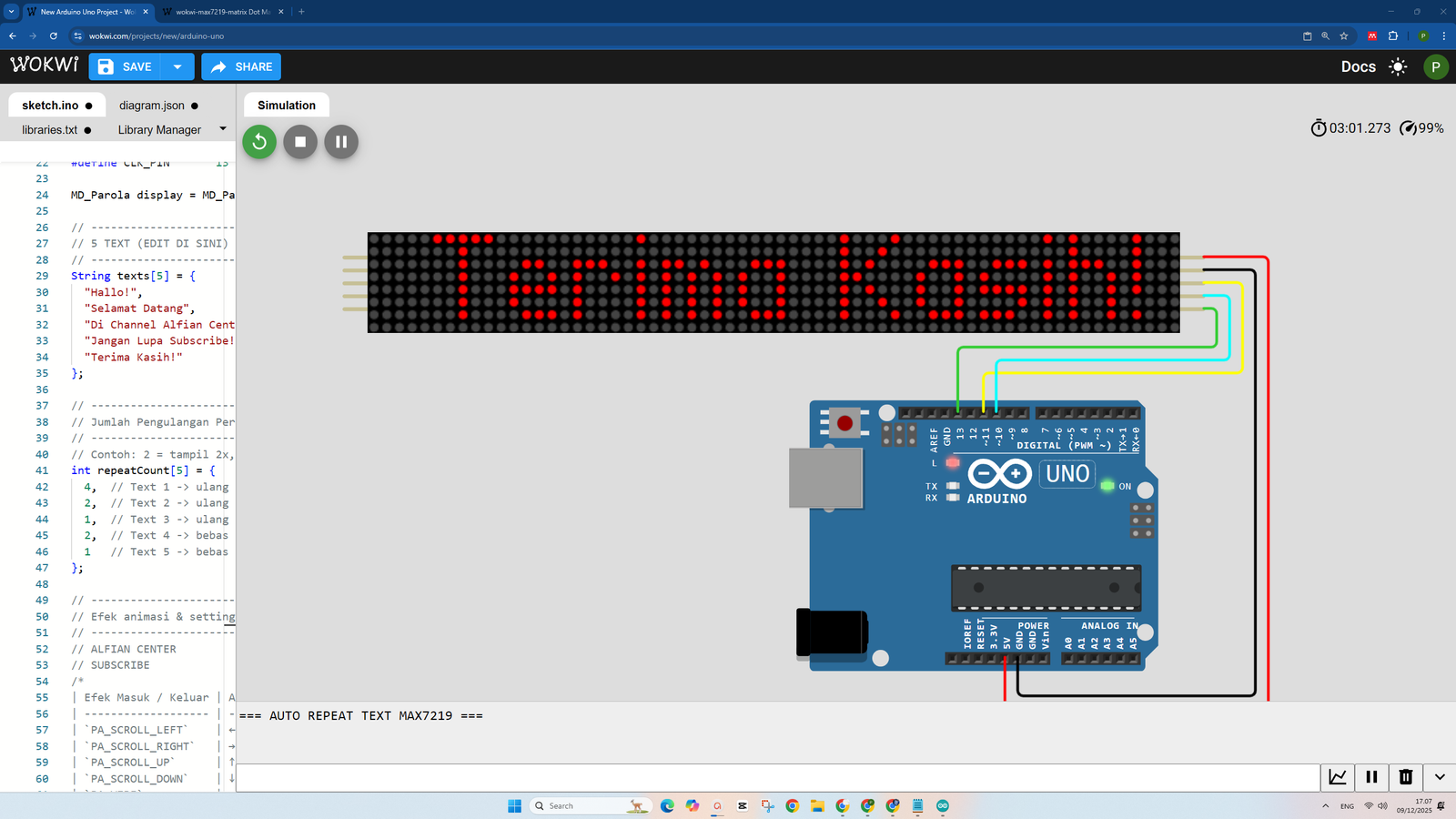Expand the file tabs dropdown arrow
This screenshot has height=819, width=1456.
point(223,129)
